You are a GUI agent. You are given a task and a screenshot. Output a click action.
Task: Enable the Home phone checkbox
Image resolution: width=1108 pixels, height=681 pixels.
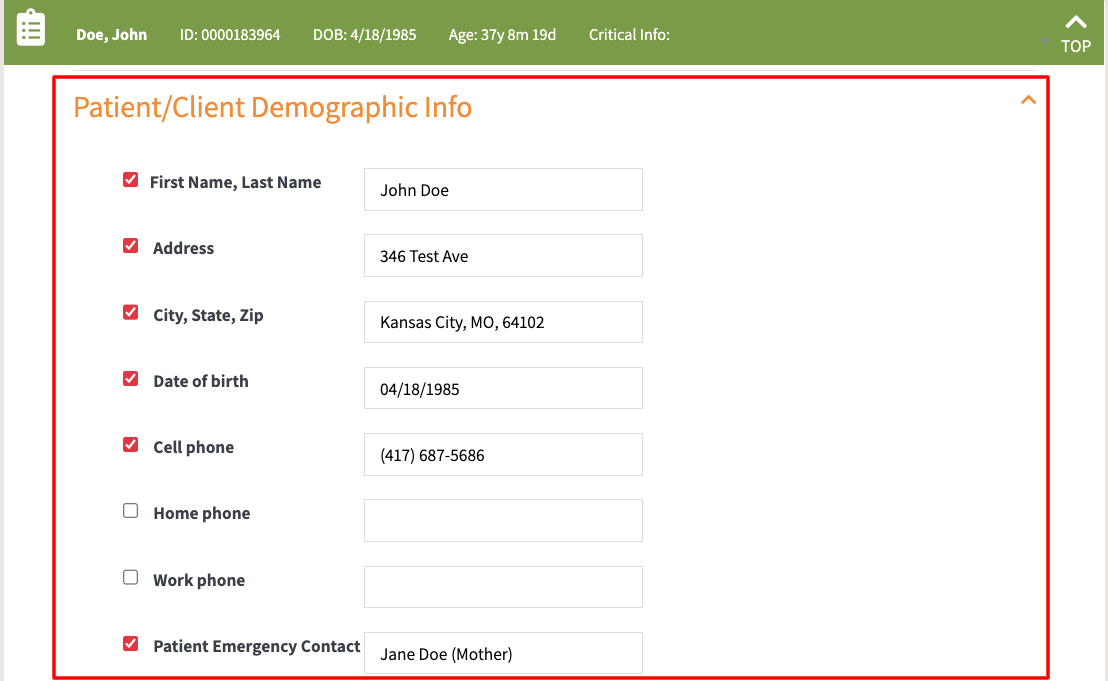(130, 511)
